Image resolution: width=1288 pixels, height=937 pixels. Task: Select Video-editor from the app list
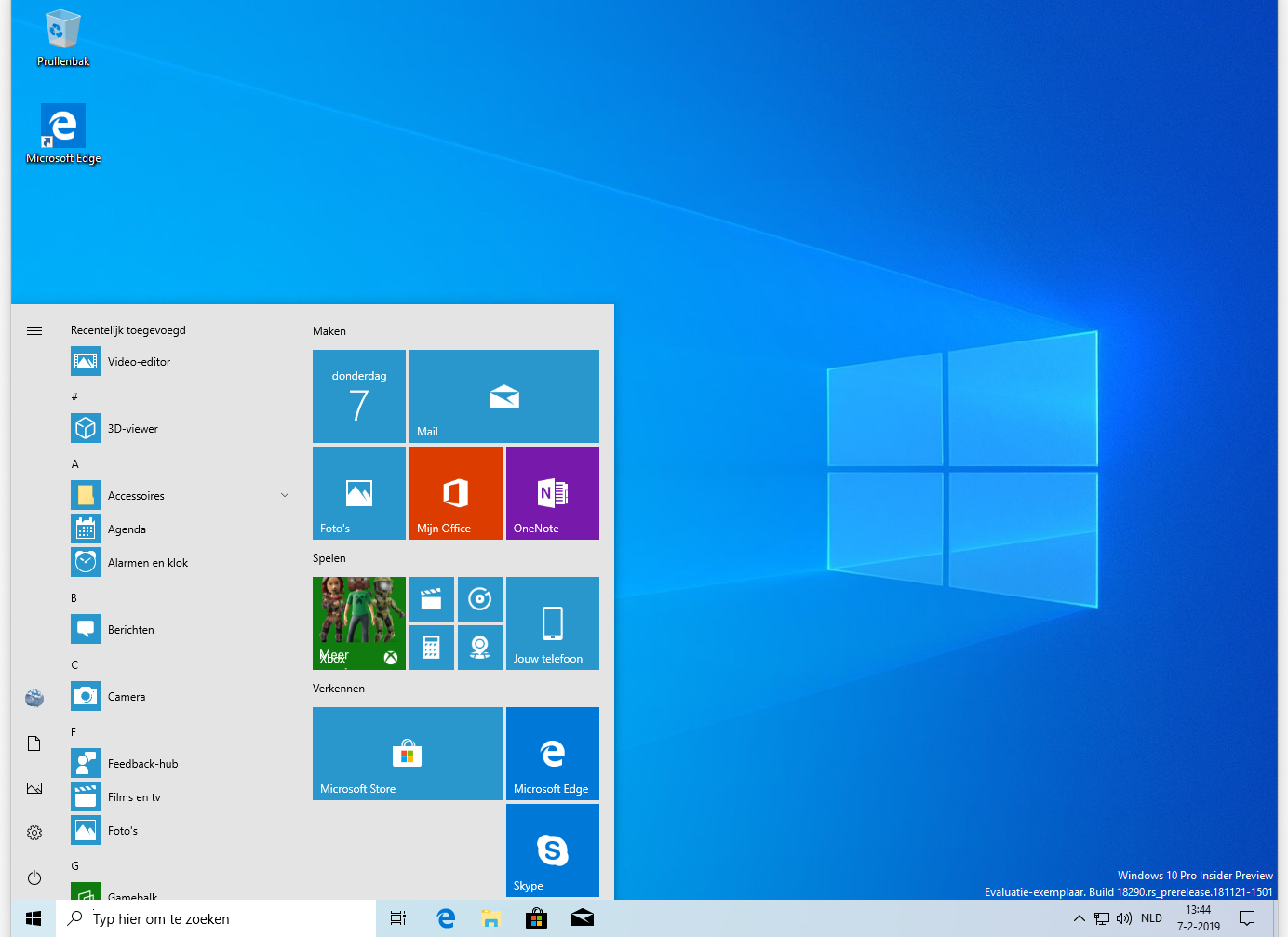139,362
